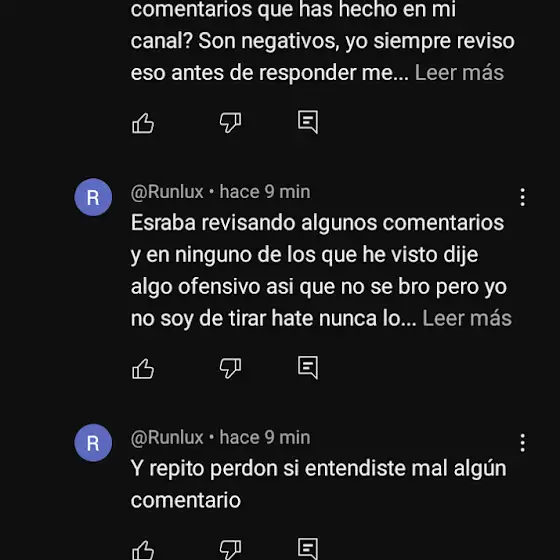Reply to Runlux's 'Esraba revisando' comment

pos(308,368)
